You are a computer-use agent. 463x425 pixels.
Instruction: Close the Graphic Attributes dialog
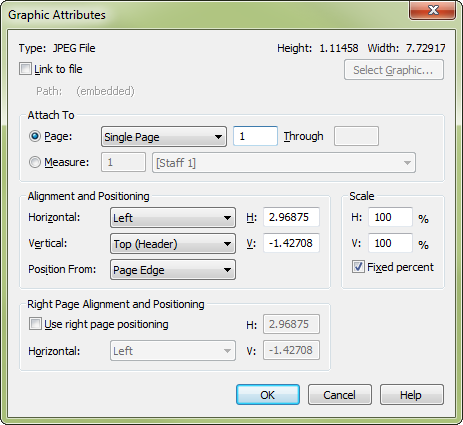[433, 10]
